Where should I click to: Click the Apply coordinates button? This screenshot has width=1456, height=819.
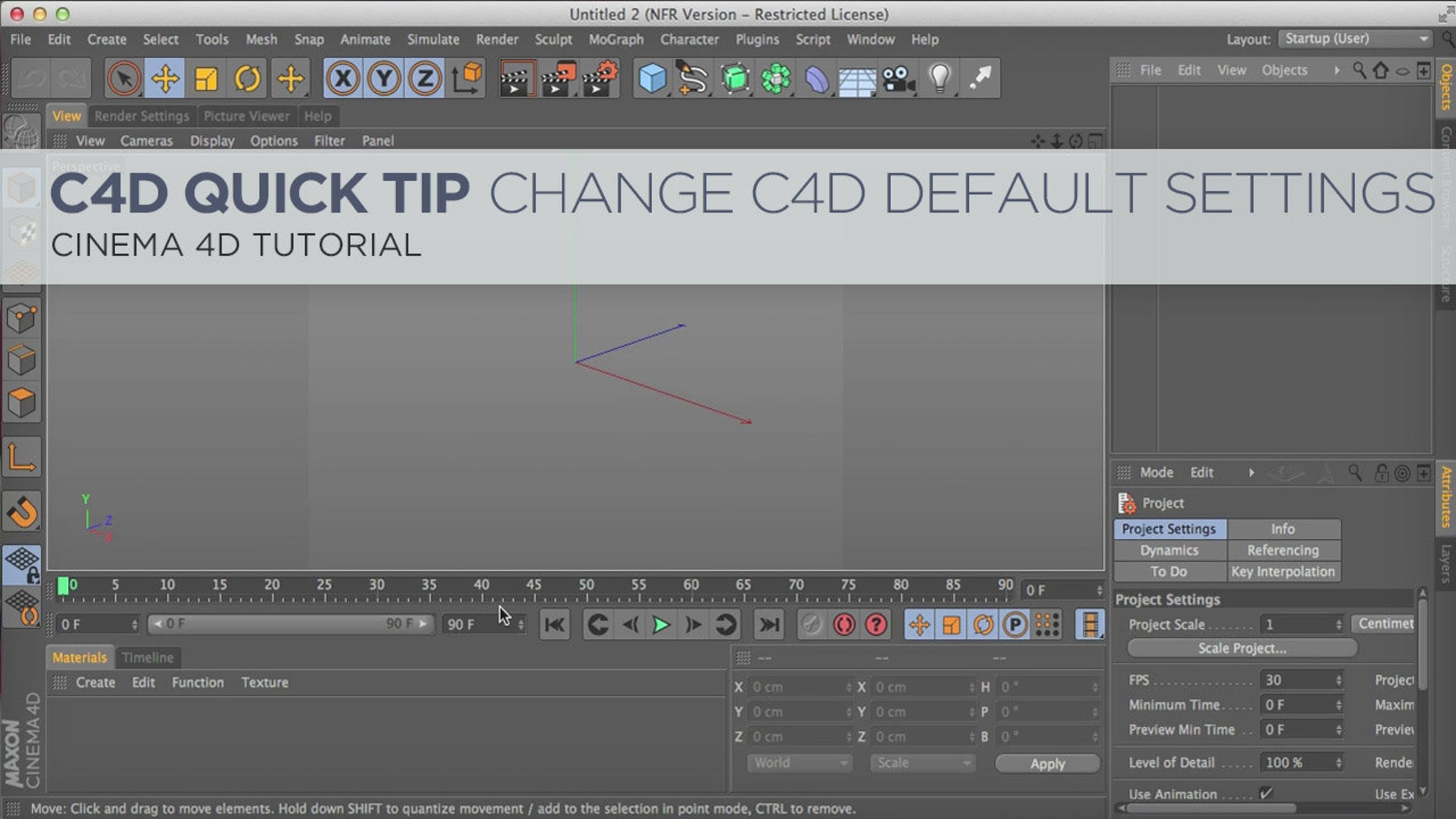[1047, 763]
